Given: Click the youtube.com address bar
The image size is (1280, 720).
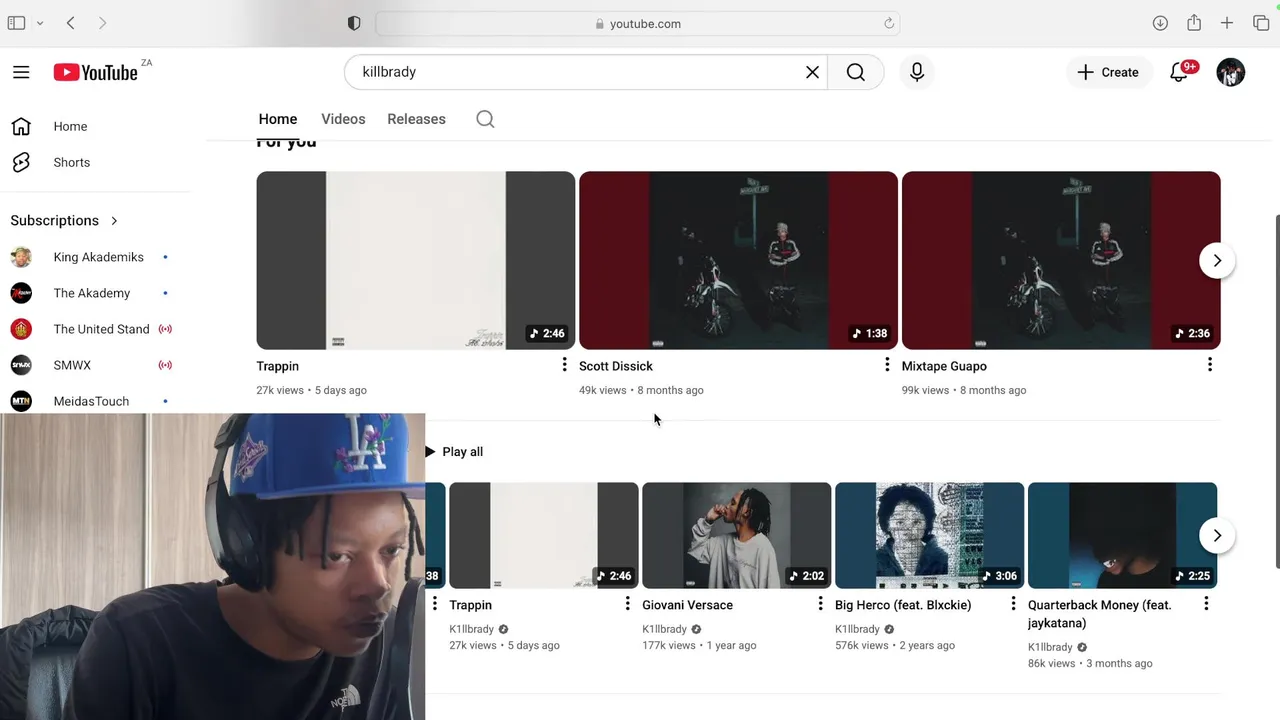Looking at the screenshot, I should 638,23.
